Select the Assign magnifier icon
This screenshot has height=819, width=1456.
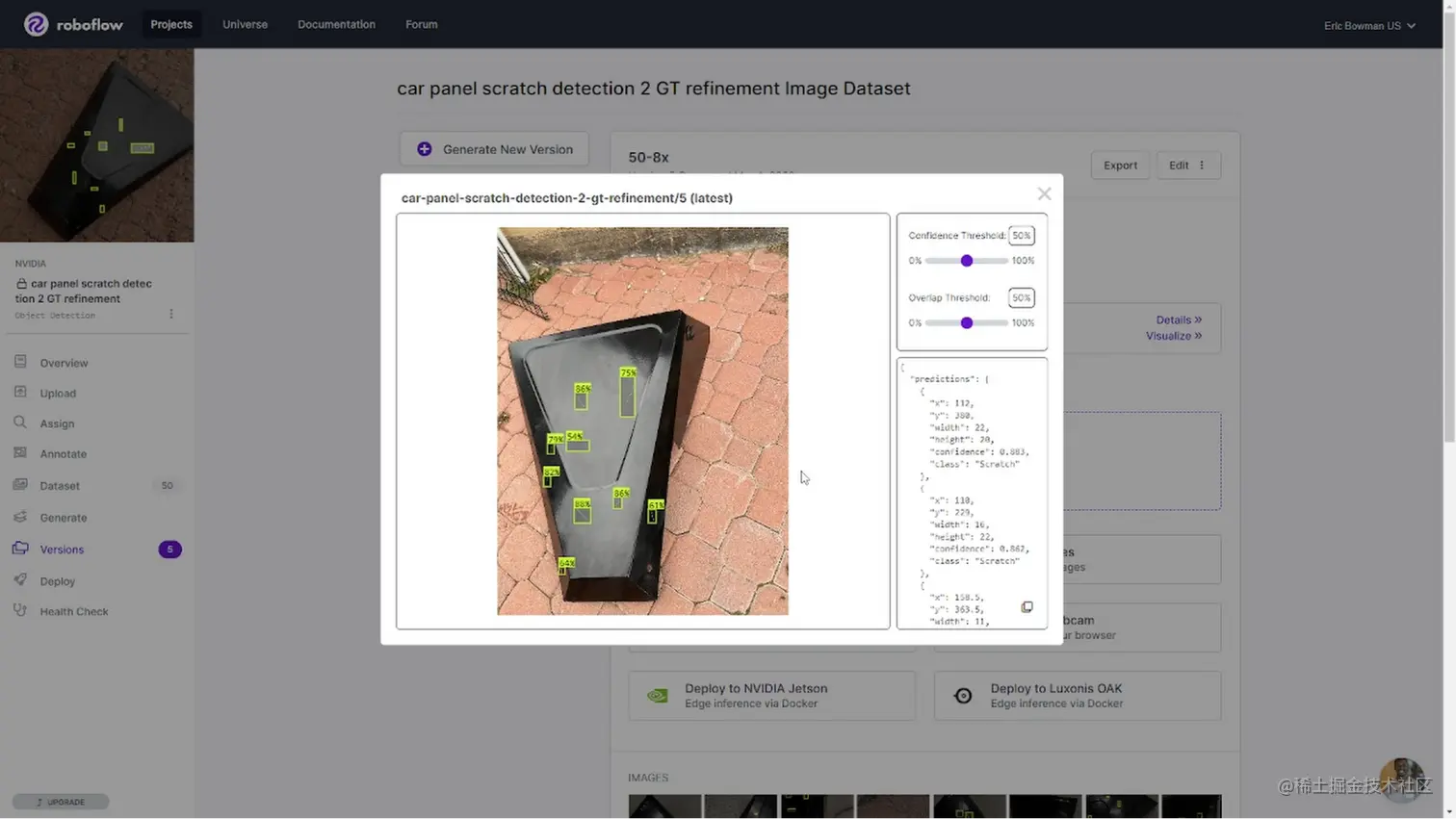(21, 422)
